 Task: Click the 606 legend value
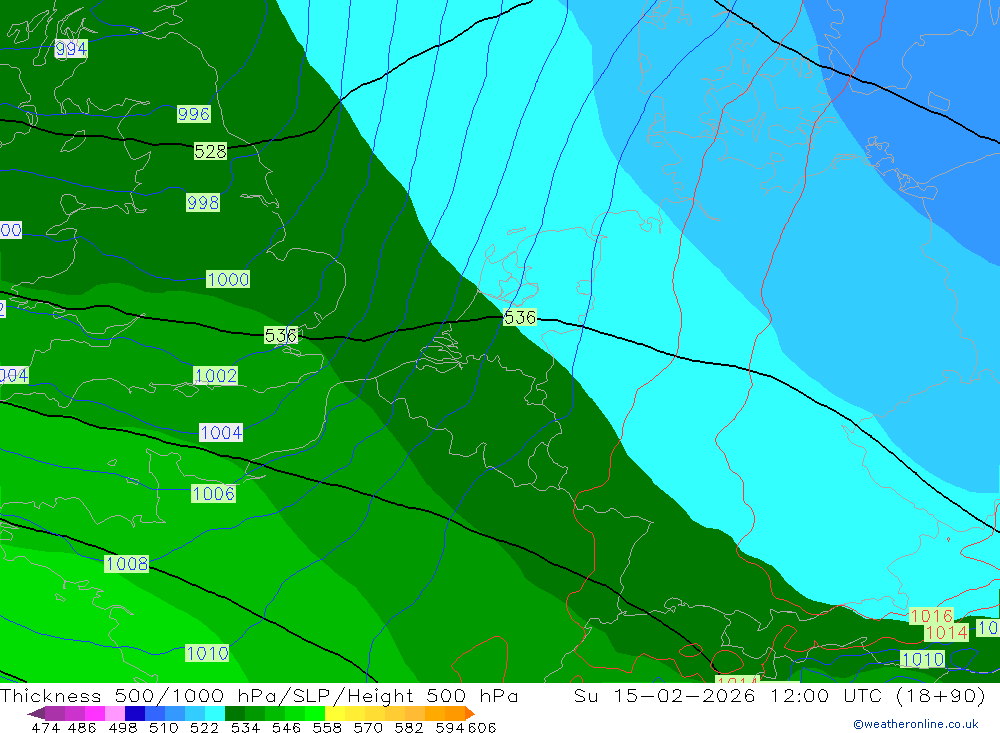coord(482,728)
